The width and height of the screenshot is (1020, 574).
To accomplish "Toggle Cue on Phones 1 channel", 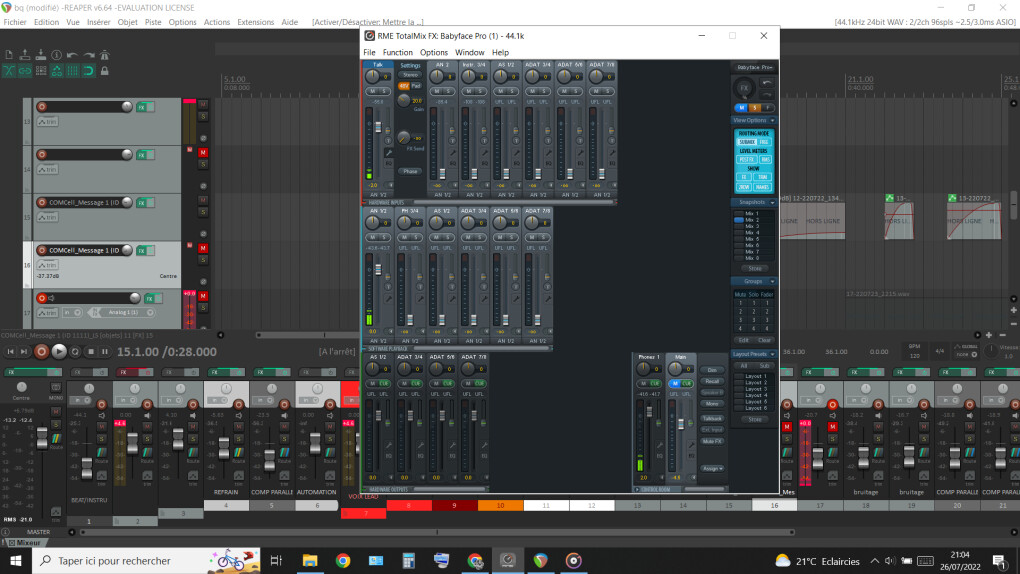I will coord(654,383).
